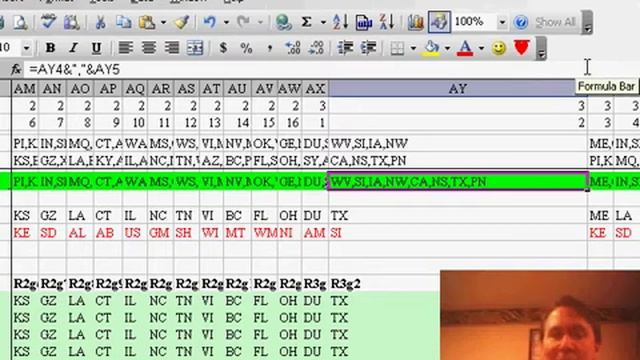The image size is (640, 360).
Task: Toggle Underline formatting
Action: click(96, 48)
